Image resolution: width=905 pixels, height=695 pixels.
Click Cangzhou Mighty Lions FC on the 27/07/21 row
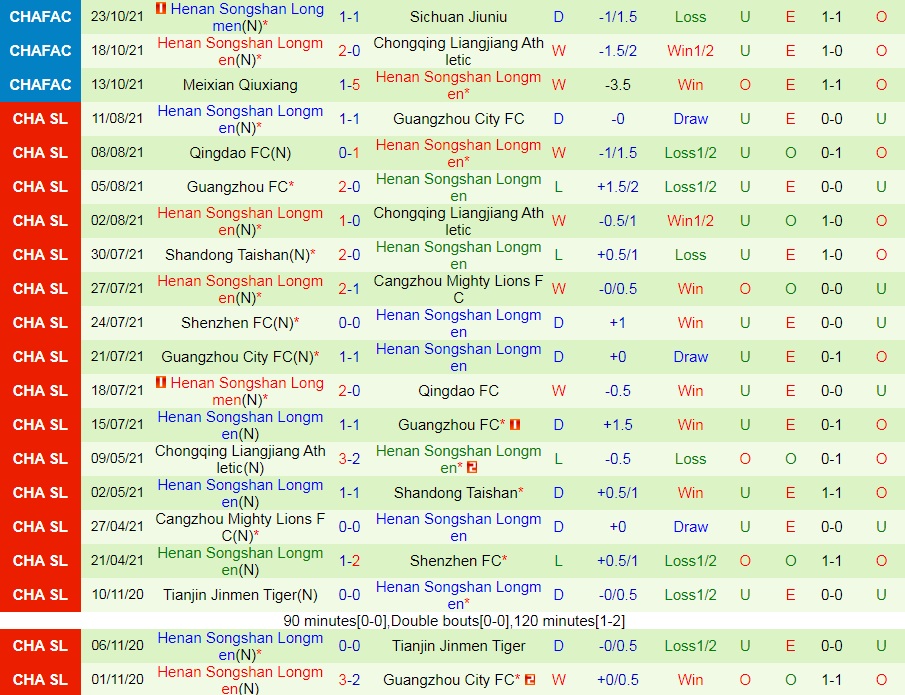click(x=458, y=289)
